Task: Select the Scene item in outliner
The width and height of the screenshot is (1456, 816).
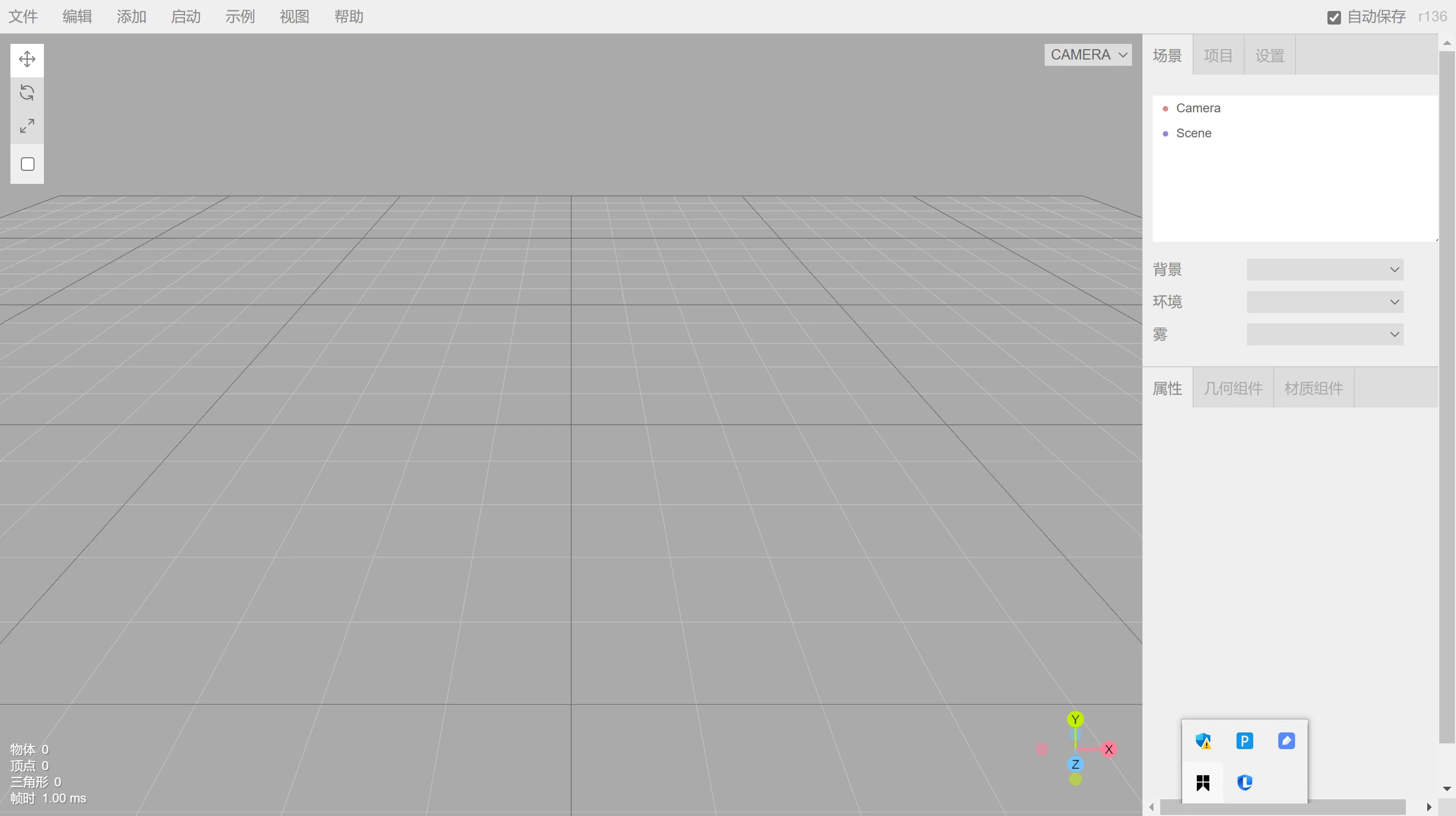Action: 1193,133
